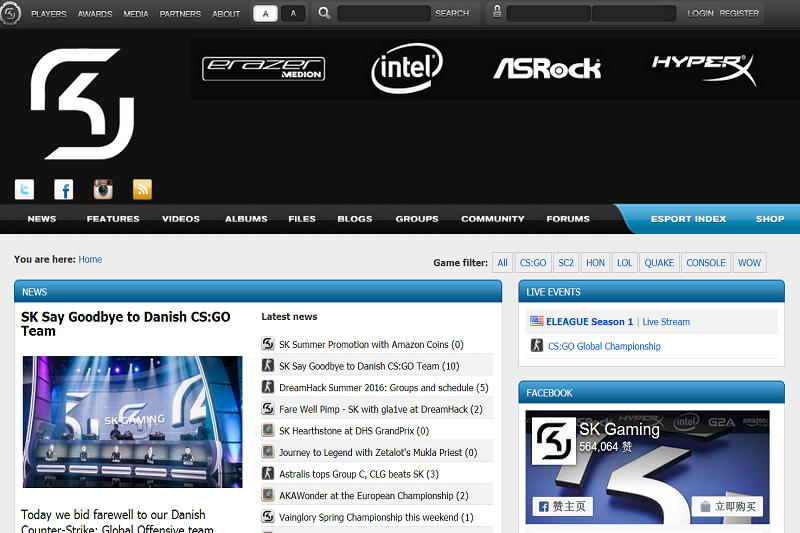Open the Facebook social icon
The height and width of the screenshot is (533, 800).
(64, 189)
